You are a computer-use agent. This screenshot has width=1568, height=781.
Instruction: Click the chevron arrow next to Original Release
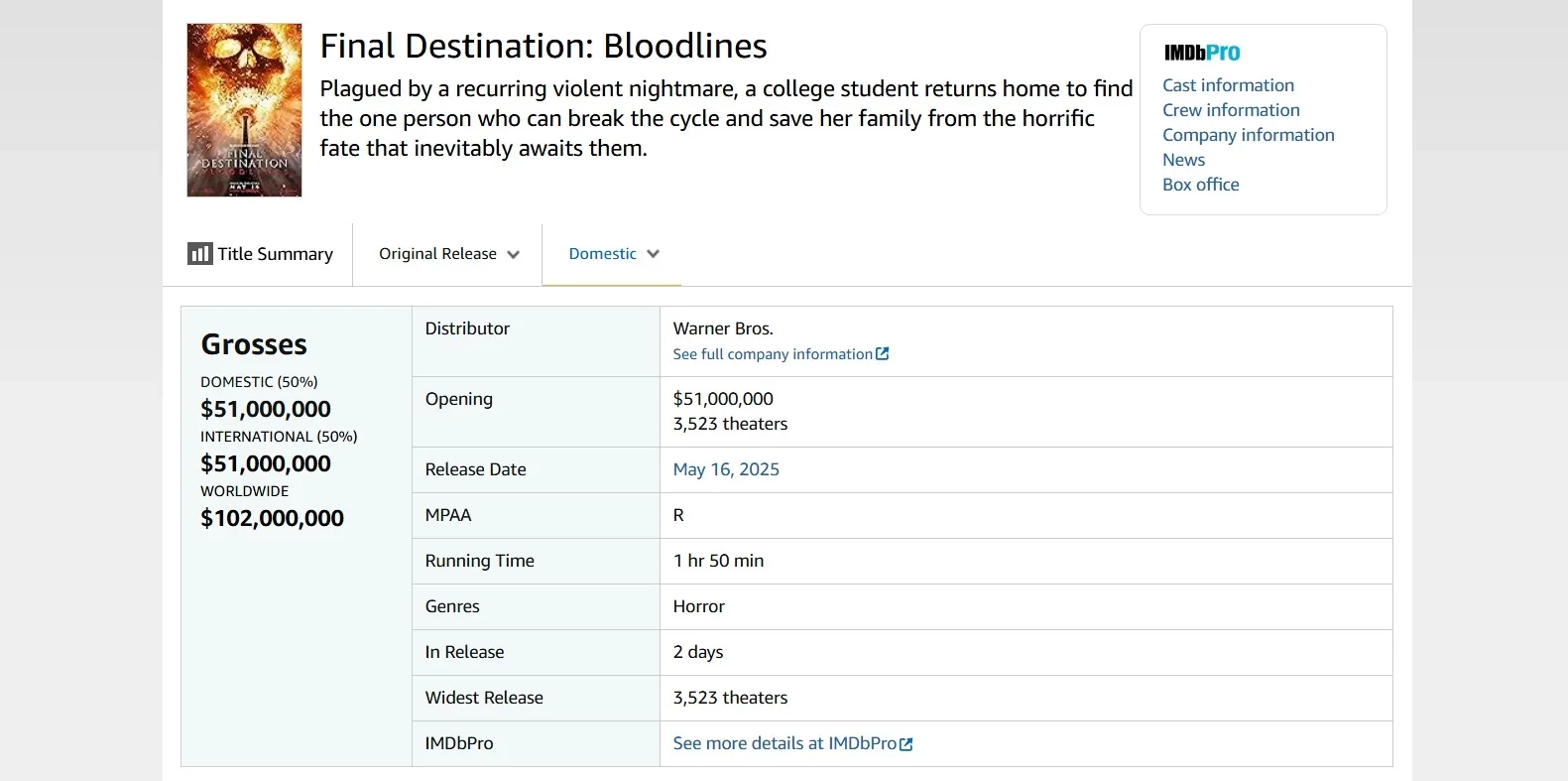coord(514,255)
